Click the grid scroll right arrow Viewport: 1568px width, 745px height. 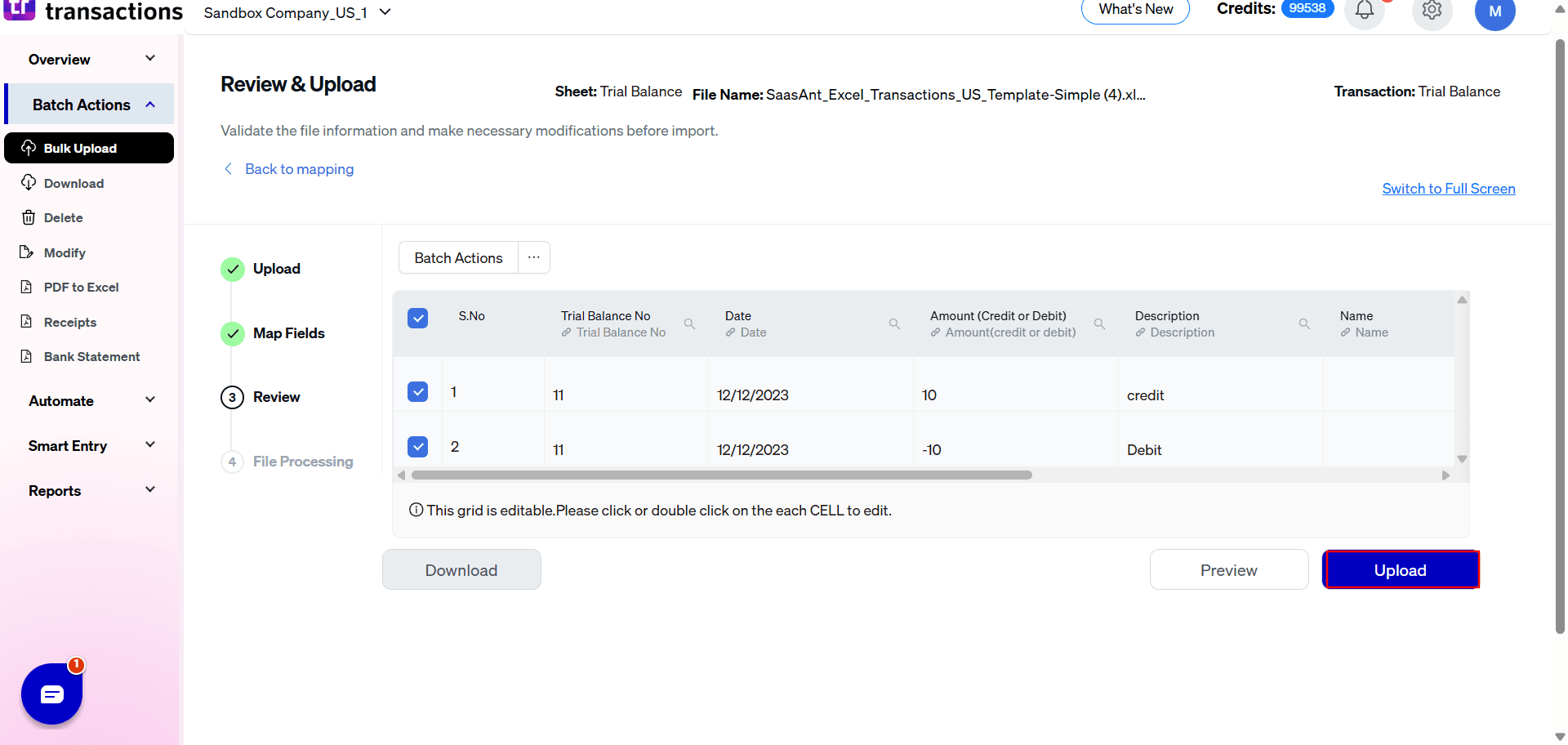click(x=1445, y=475)
